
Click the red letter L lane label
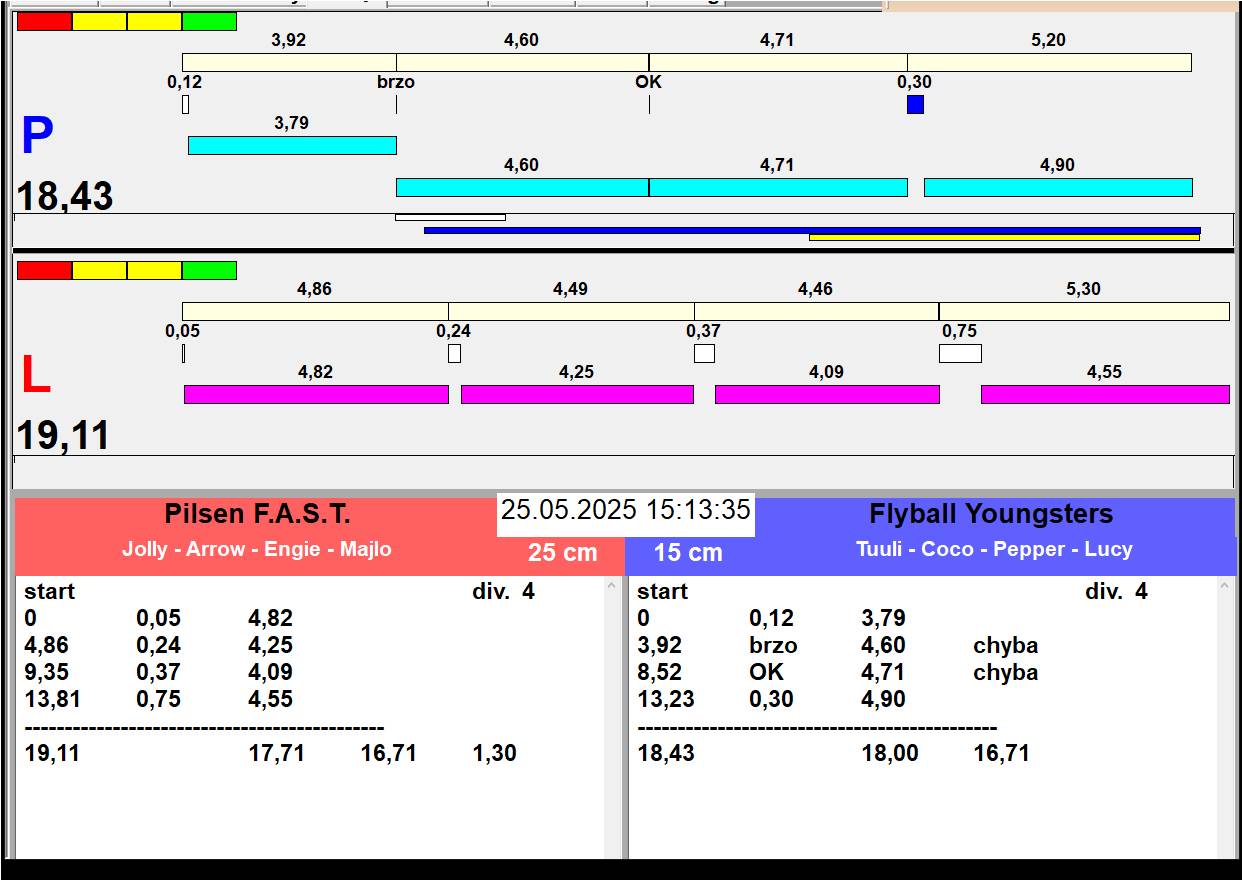pyautogui.click(x=35, y=376)
